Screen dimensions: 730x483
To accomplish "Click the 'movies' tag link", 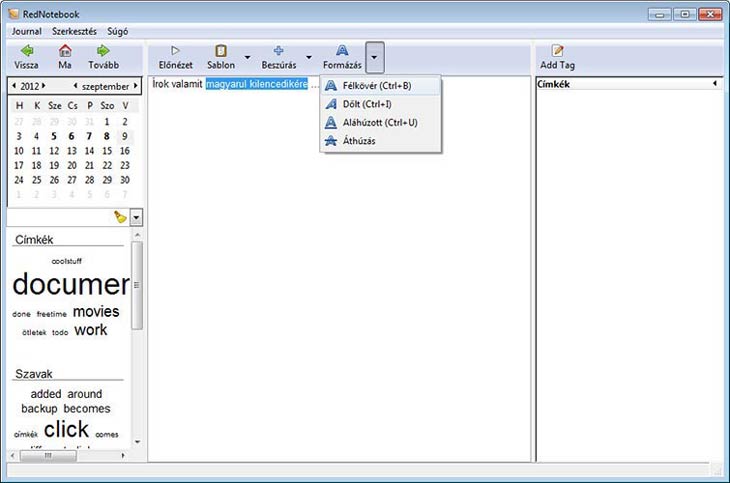I will (x=96, y=312).
